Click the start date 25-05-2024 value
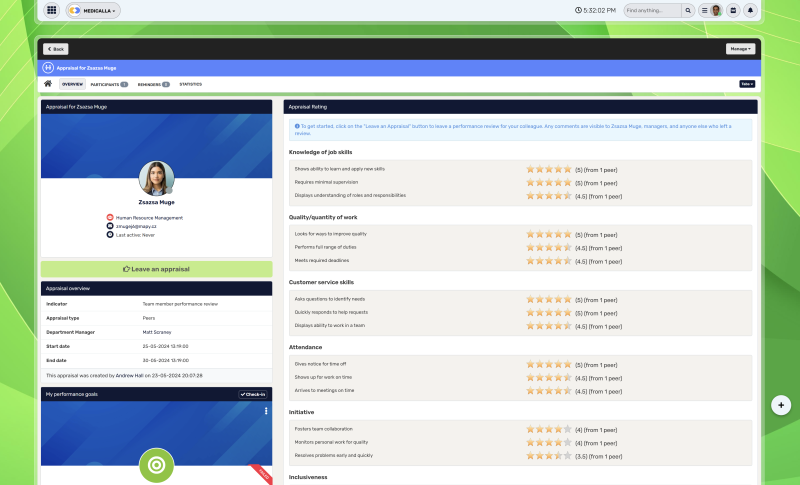 click(165, 346)
